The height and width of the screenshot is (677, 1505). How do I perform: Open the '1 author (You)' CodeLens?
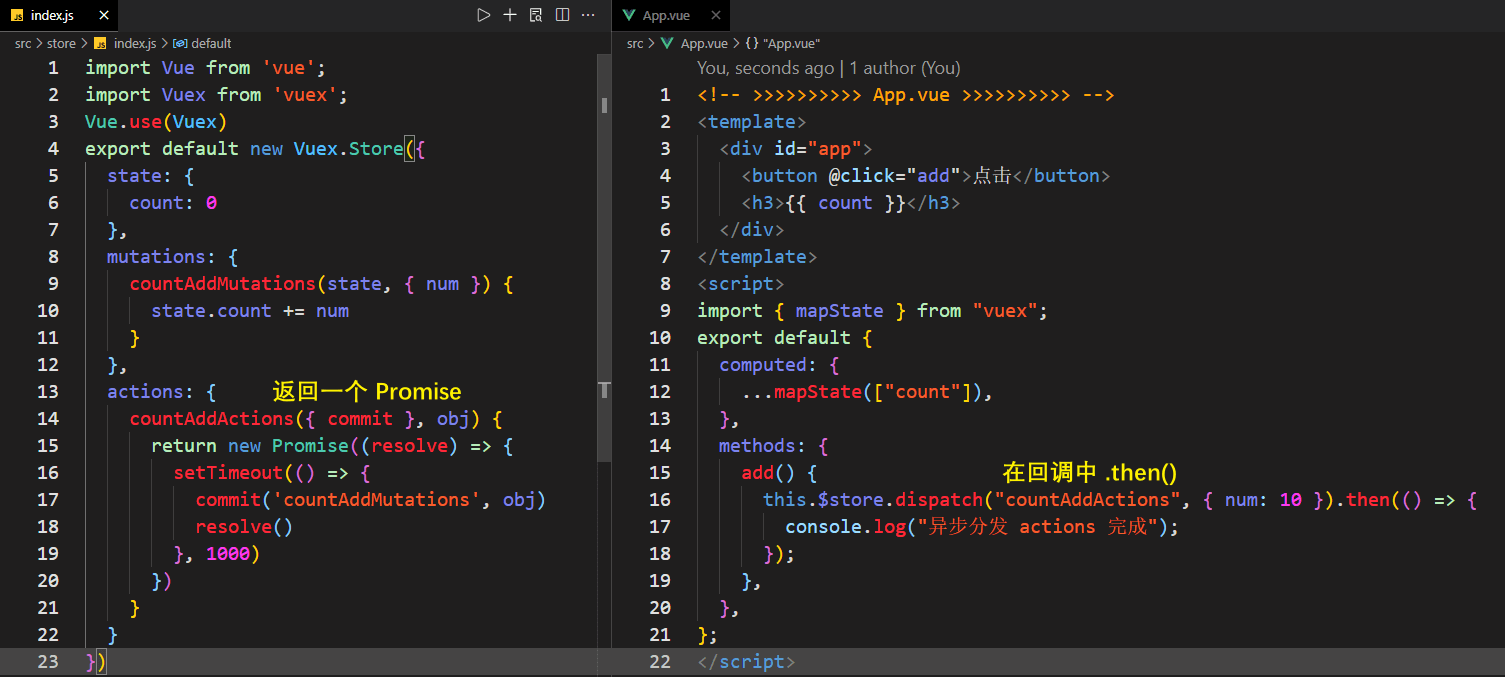coord(905,68)
